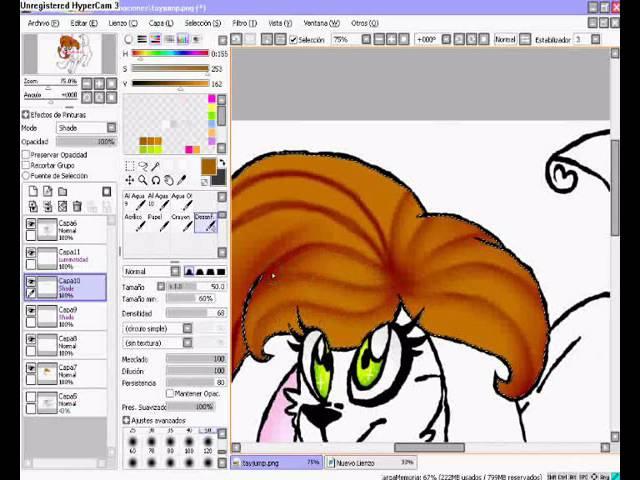Image resolution: width=640 pixels, height=480 pixels.
Task: Open the Lienzo menu
Action: [x=123, y=23]
